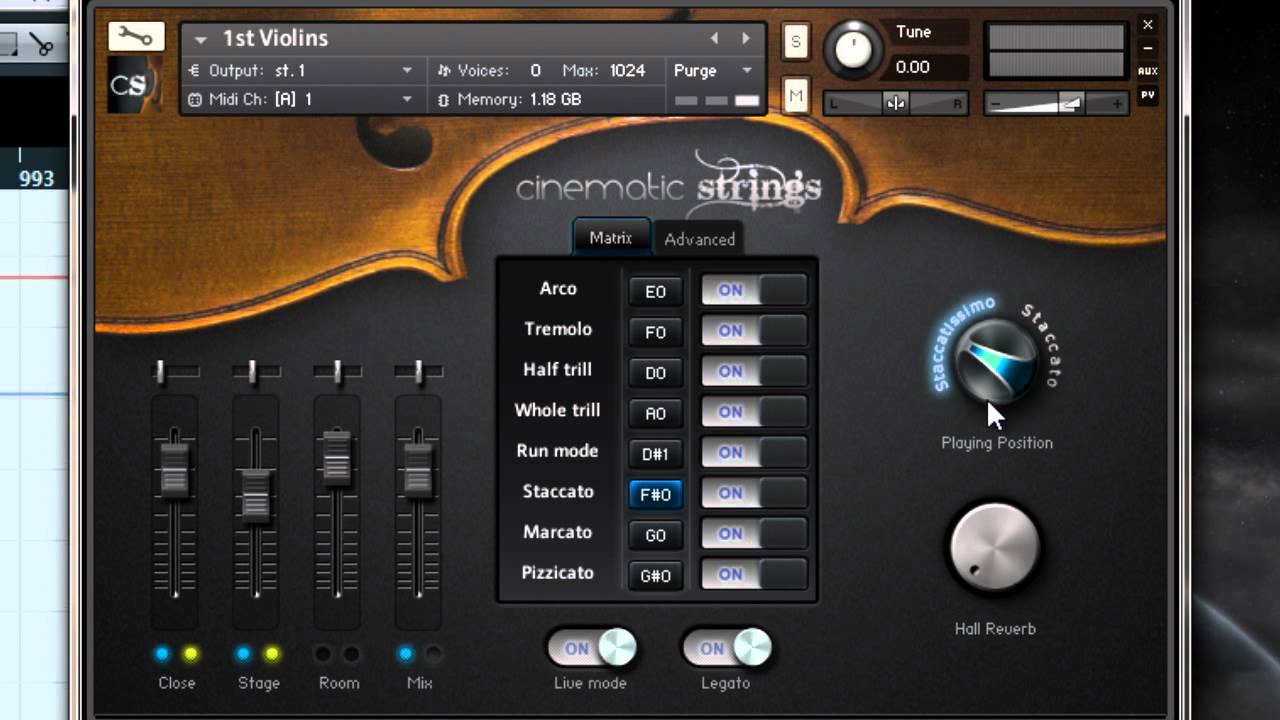Open instrument edit mode wrench icon
1280x720 pixels.
137,37
